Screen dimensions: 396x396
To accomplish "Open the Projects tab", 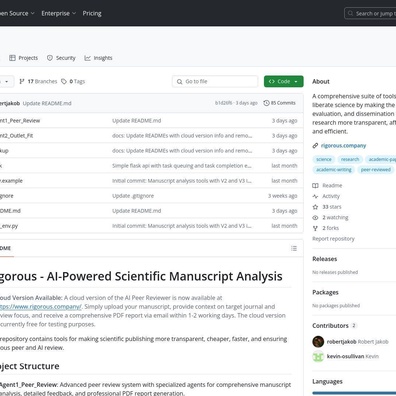I will [x=23, y=58].
